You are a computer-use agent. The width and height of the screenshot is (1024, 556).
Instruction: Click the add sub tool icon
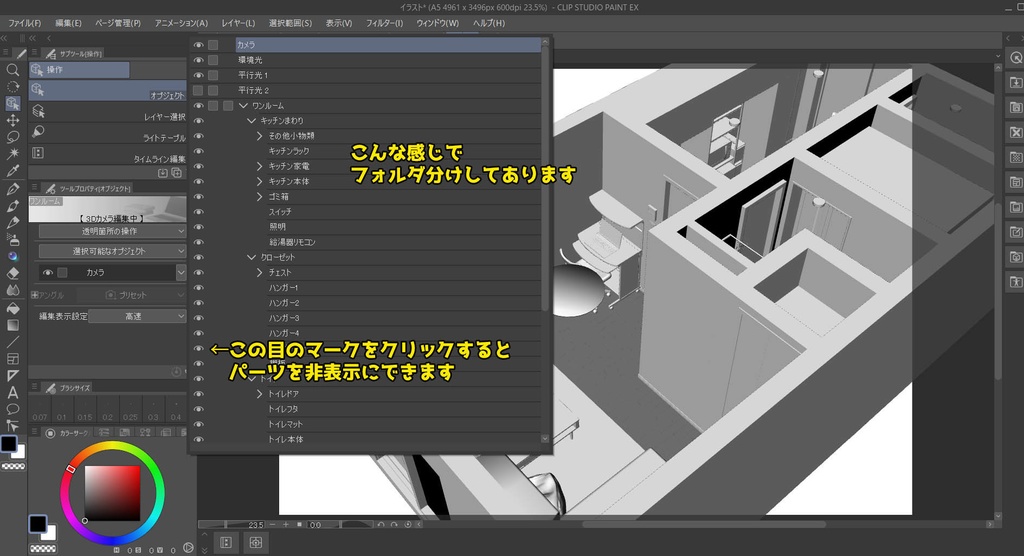point(176,173)
